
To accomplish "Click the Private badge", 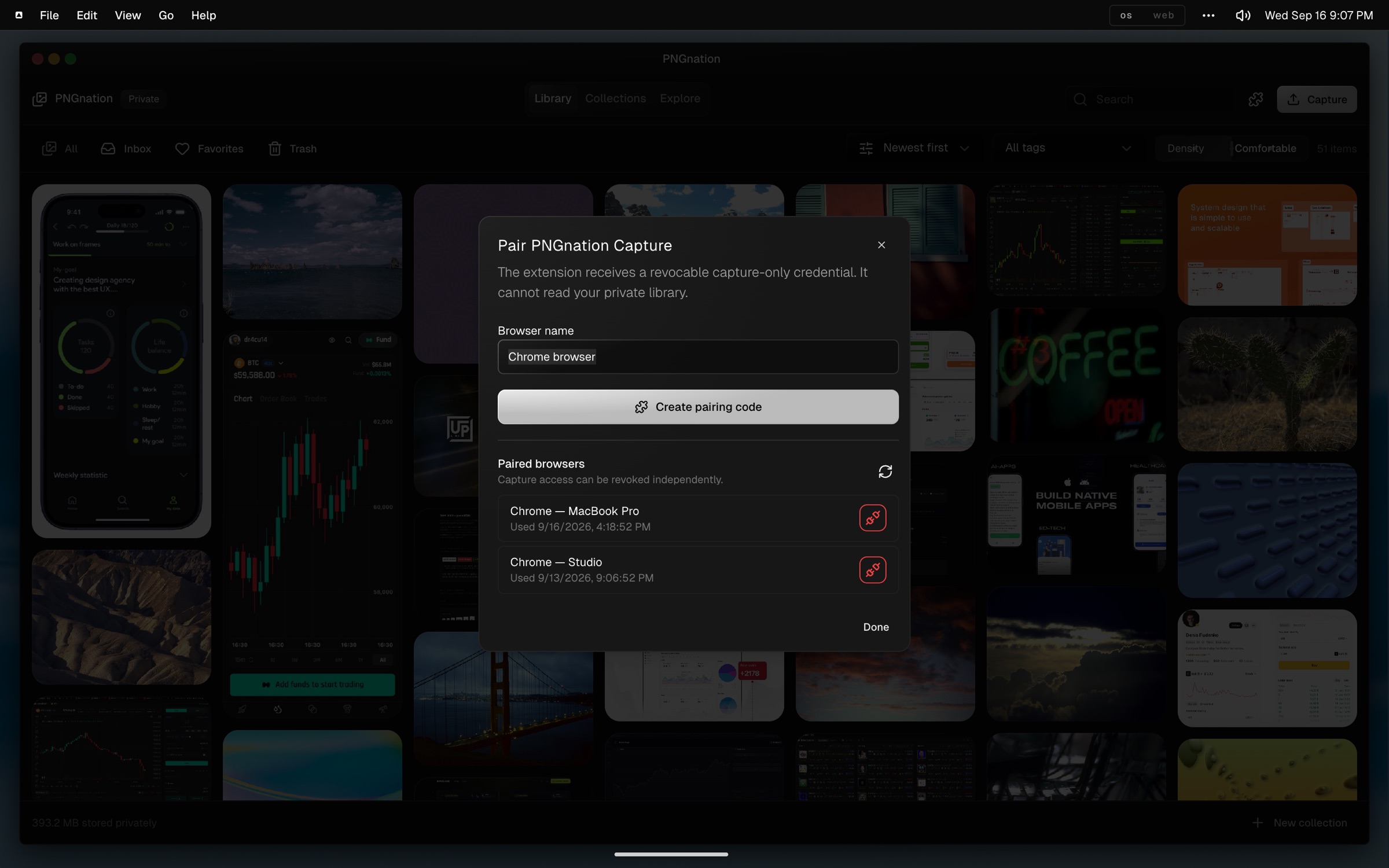I will [144, 99].
